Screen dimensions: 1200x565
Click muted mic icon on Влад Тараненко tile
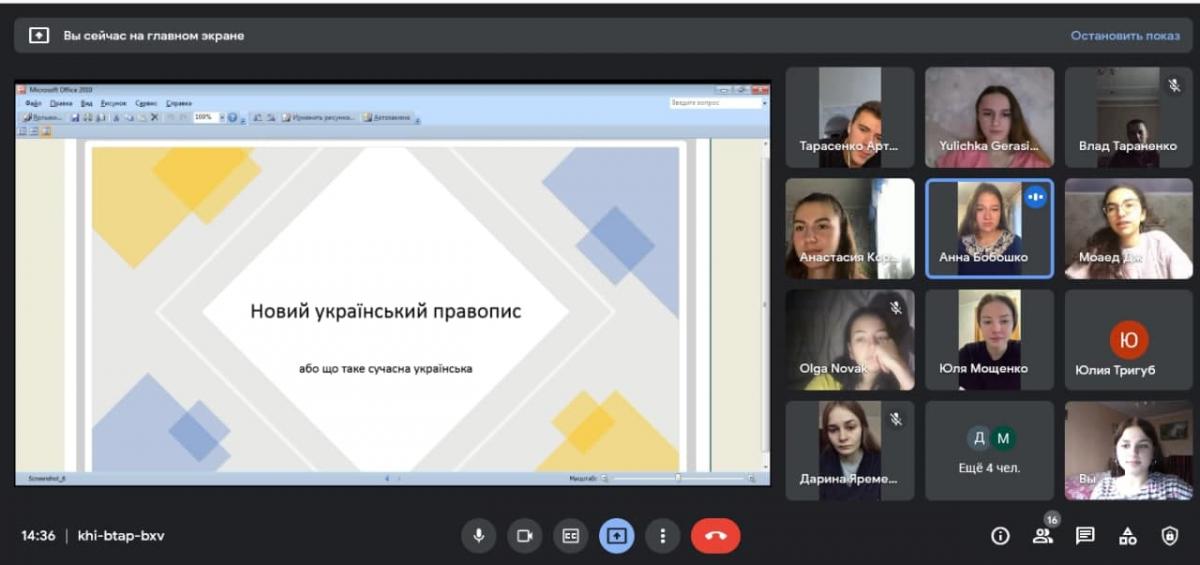point(1174,86)
